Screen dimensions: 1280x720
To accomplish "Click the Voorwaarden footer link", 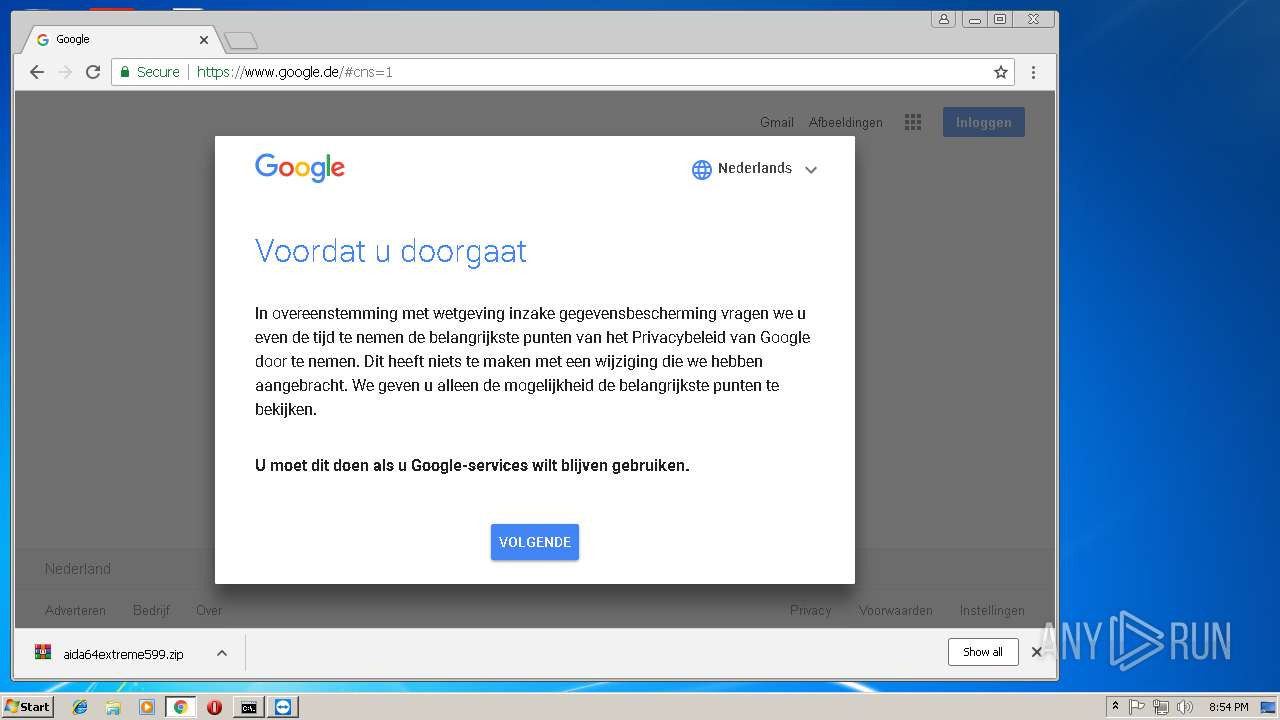I will pyautogui.click(x=895, y=610).
